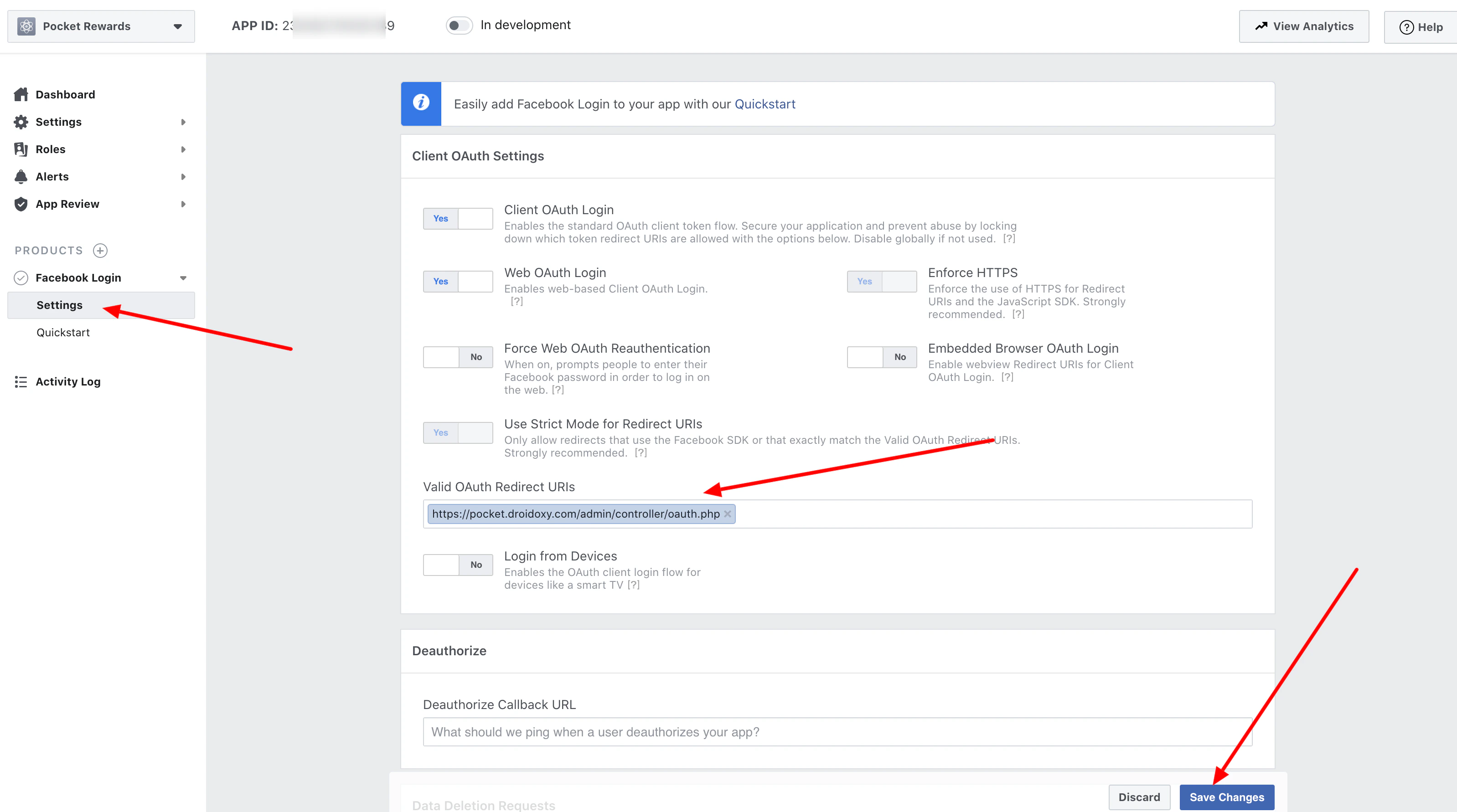Click the App Review shield icon
The image size is (1457, 812).
21,204
